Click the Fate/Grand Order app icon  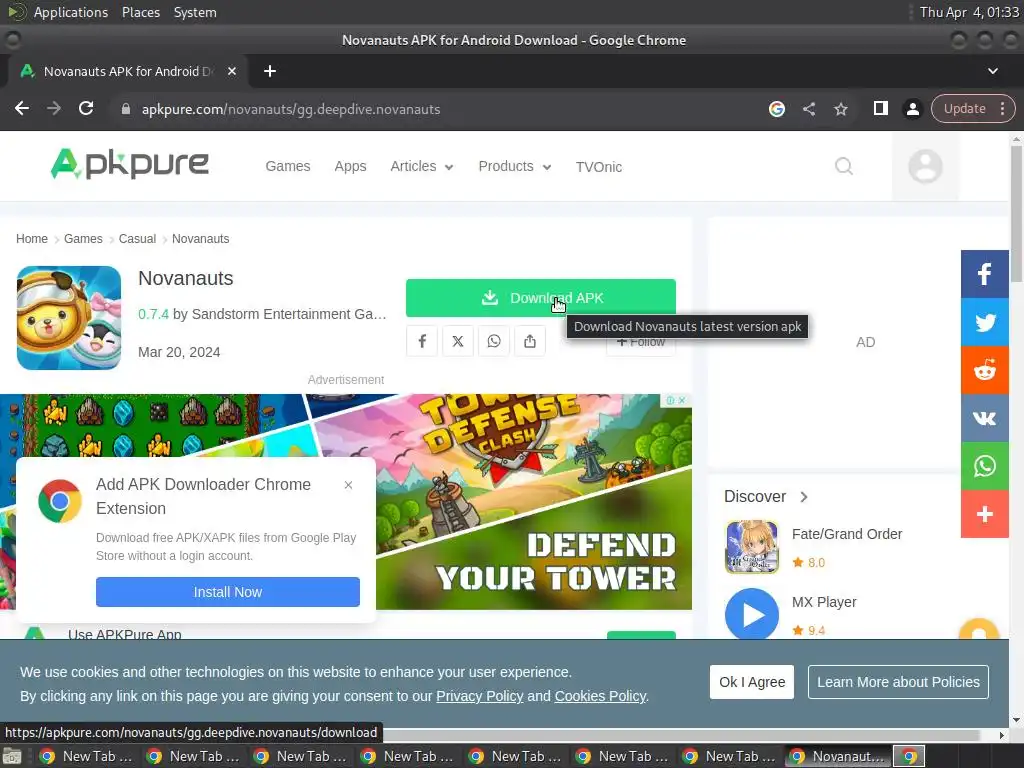(752, 547)
